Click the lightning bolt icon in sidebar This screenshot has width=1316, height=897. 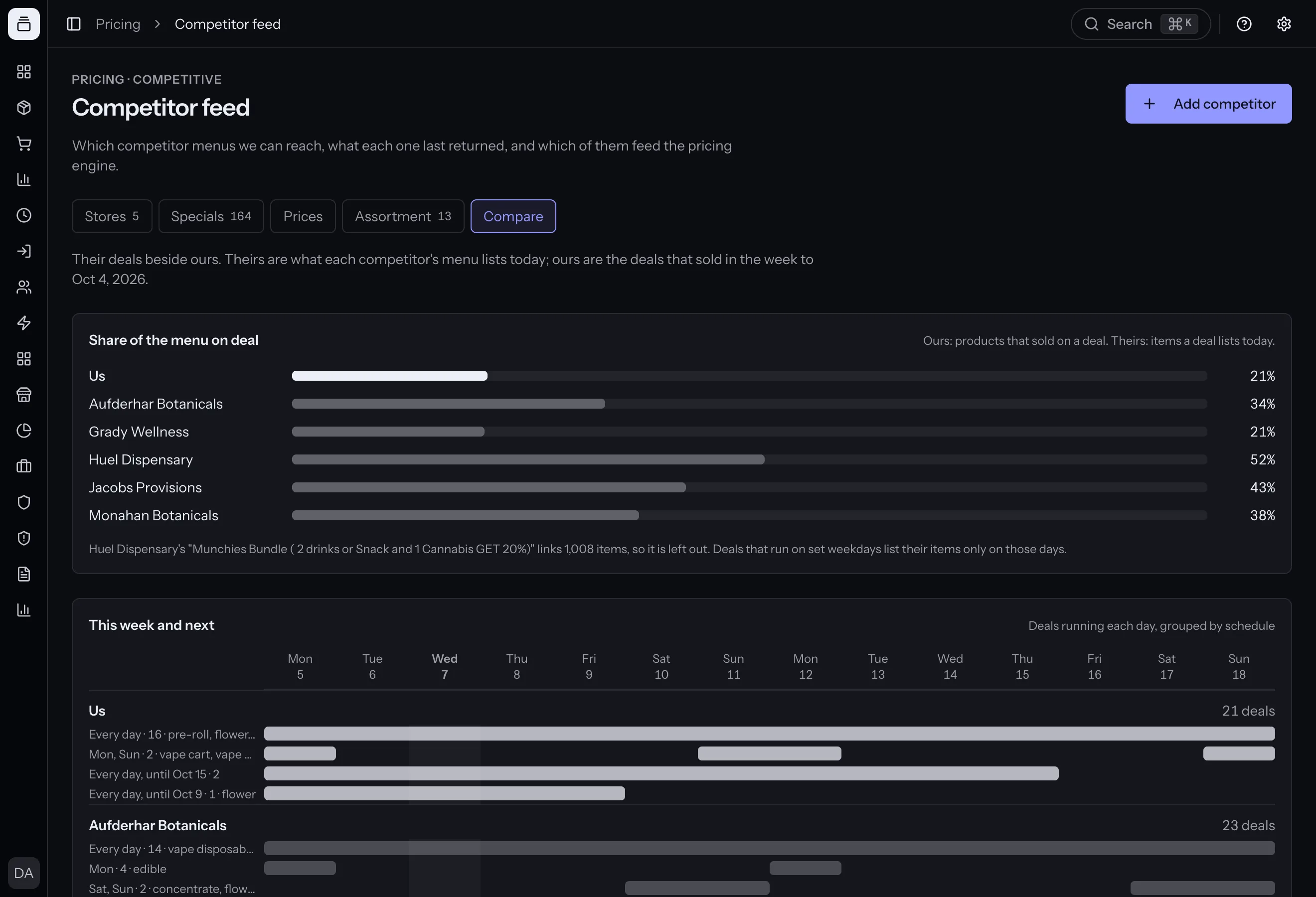click(x=24, y=322)
